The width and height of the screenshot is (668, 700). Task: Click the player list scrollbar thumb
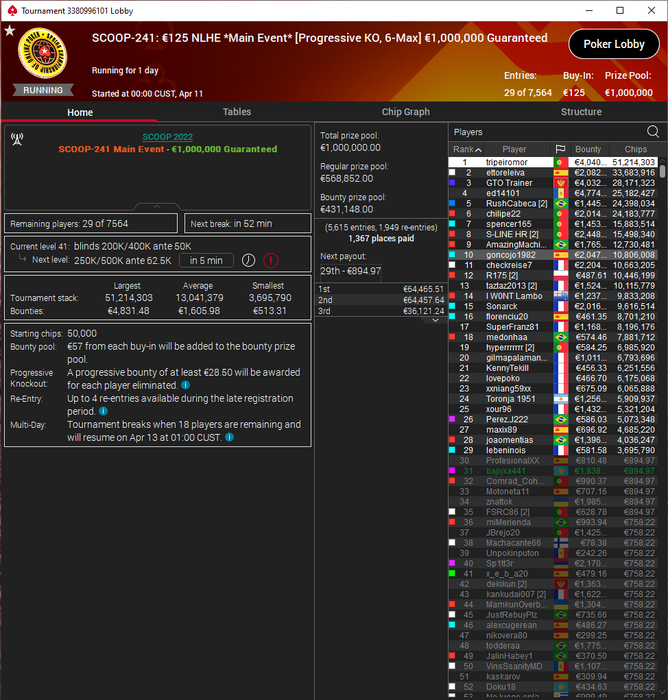663,172
